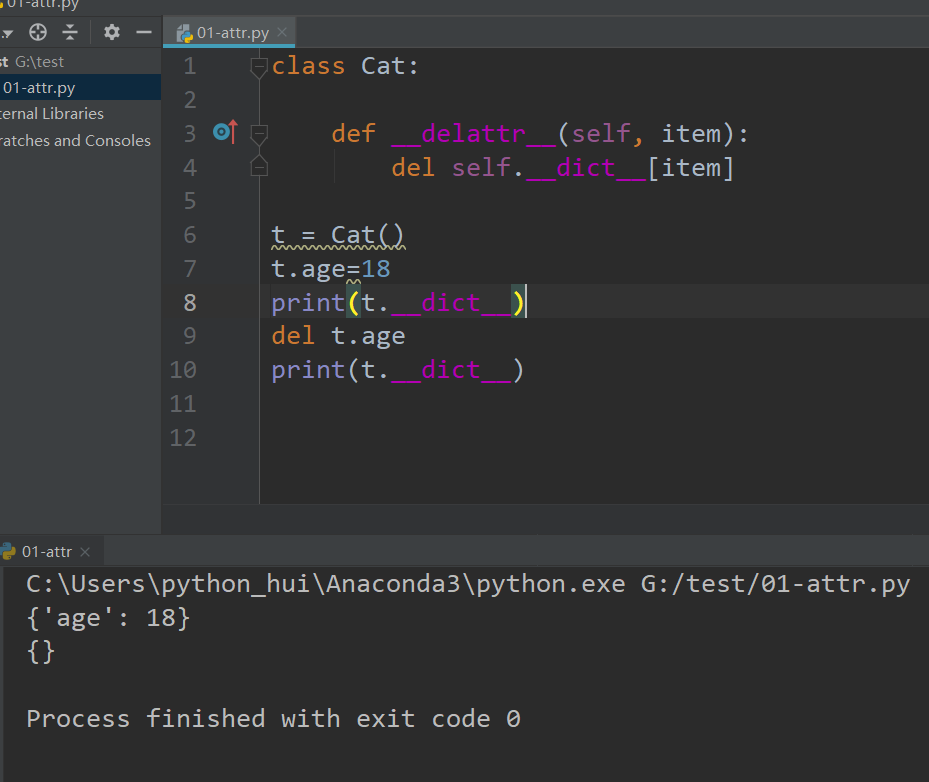929x782 pixels.
Task: Click line number 8 in the gutter
Action: [190, 303]
